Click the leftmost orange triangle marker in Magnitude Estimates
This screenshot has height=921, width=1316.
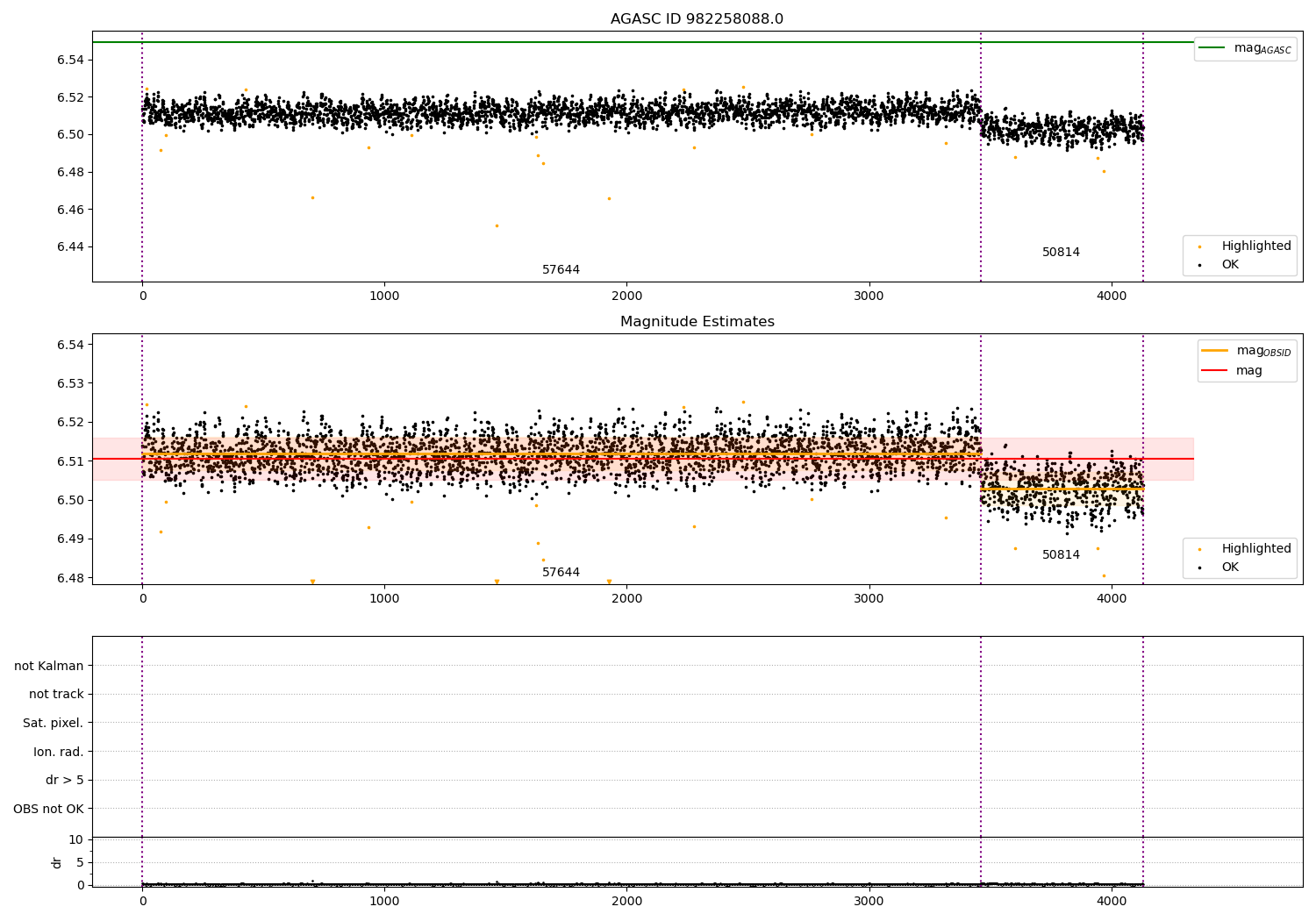click(x=312, y=582)
